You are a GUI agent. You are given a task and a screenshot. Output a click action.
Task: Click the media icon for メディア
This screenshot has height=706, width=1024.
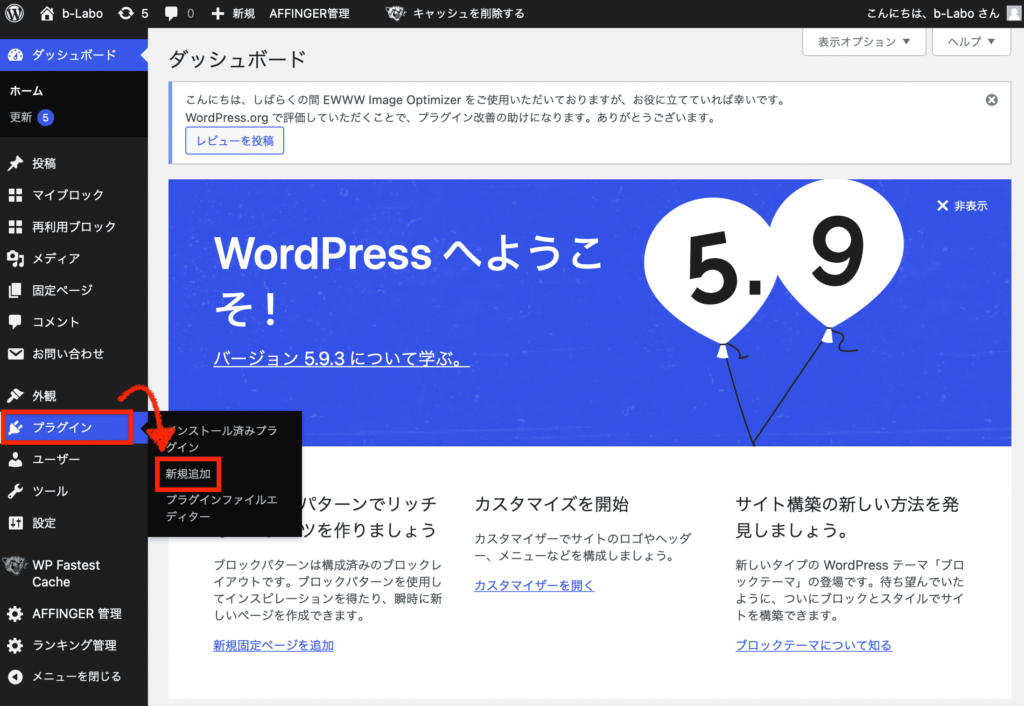click(x=15, y=258)
